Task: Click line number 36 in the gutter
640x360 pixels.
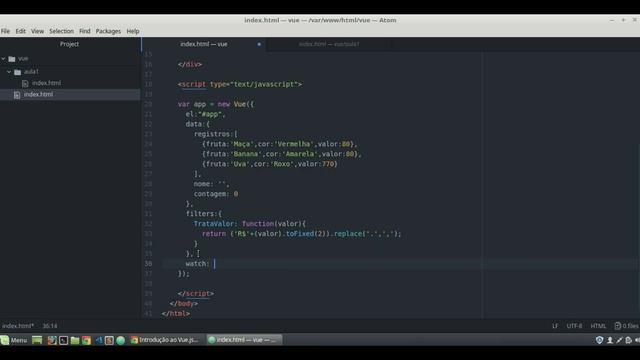Action: (x=148, y=264)
